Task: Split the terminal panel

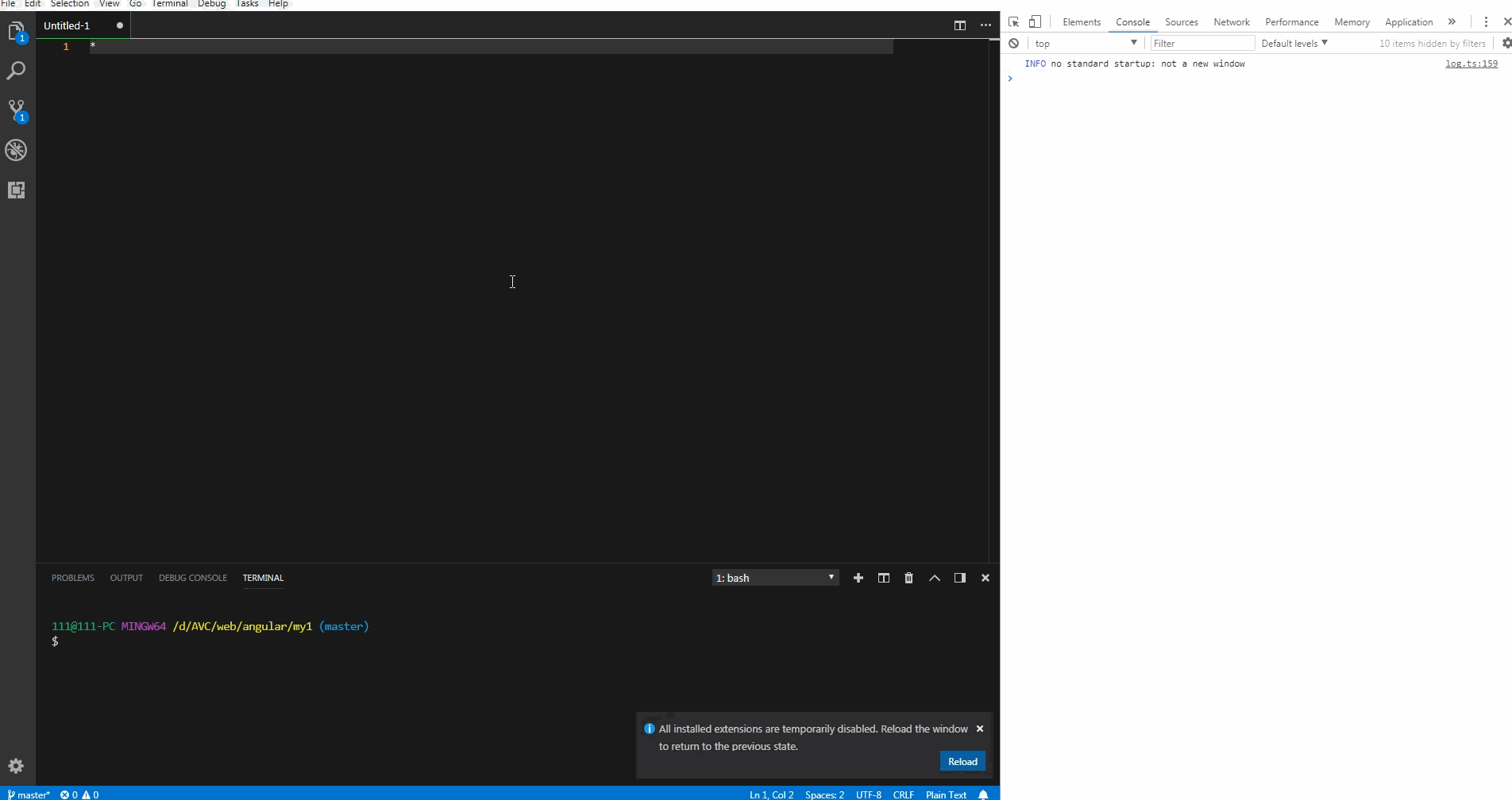Action: coord(883,578)
